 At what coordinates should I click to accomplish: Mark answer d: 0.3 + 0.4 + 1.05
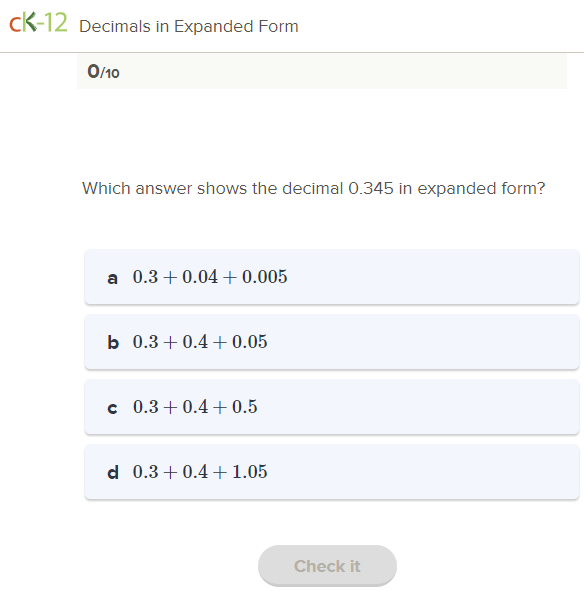(332, 472)
